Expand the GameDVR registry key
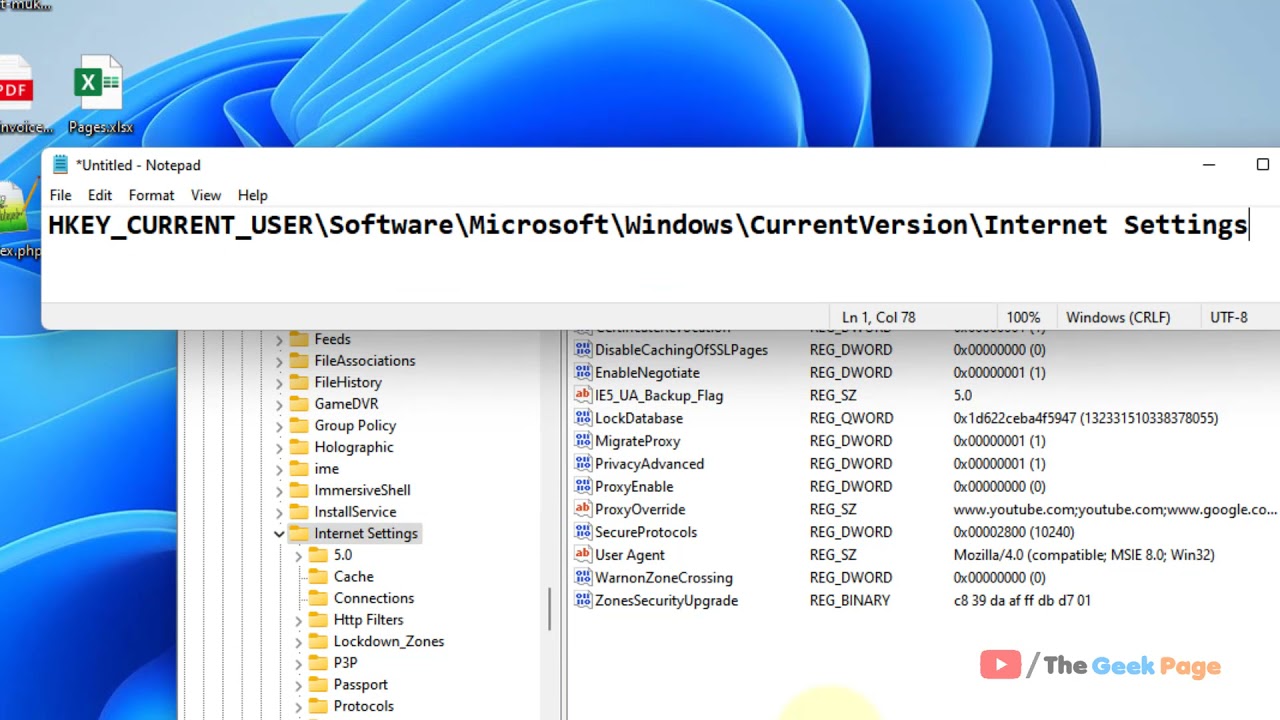This screenshot has height=720, width=1280. click(279, 404)
